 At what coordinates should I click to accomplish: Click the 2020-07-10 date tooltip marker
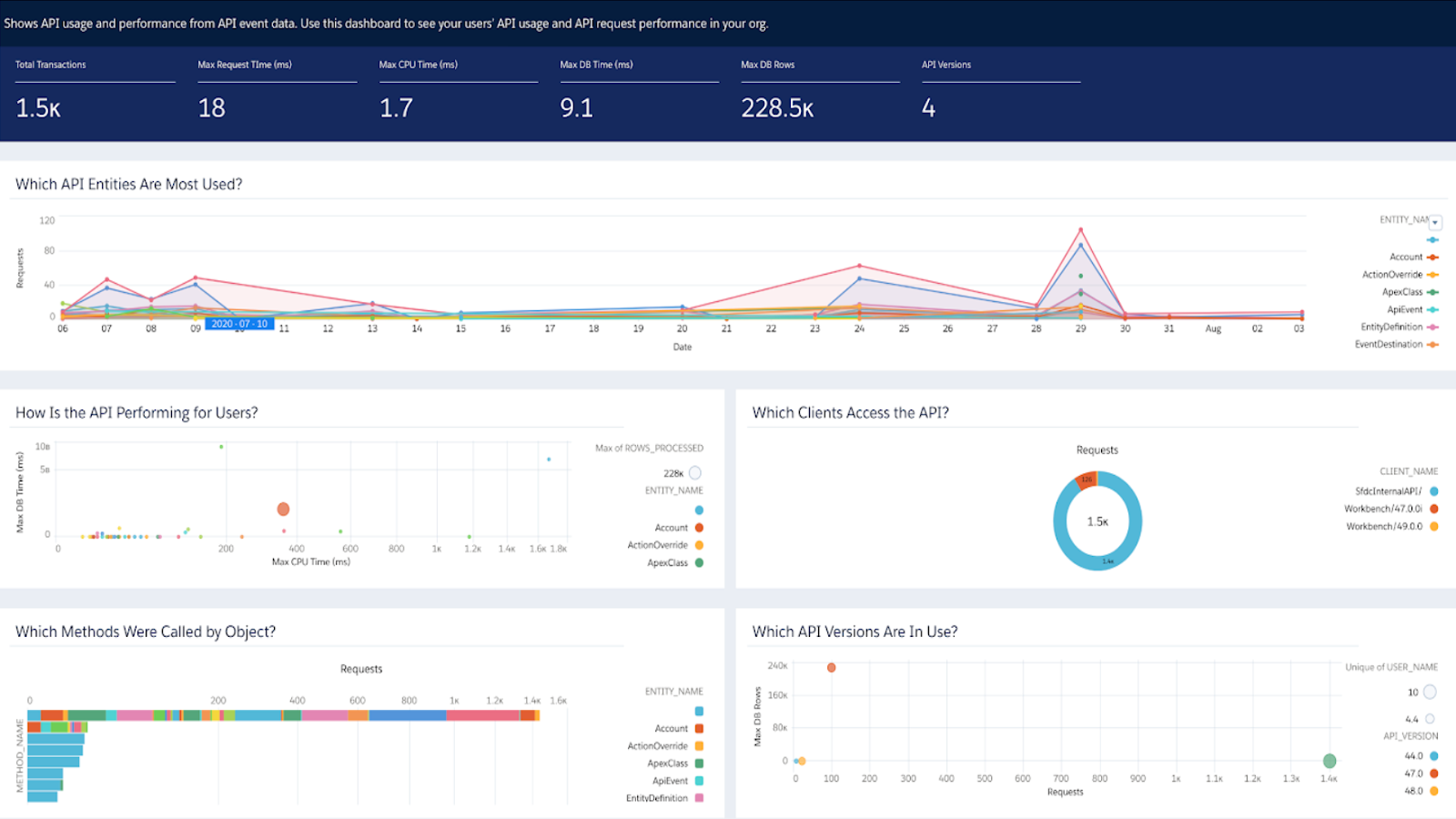pos(240,324)
